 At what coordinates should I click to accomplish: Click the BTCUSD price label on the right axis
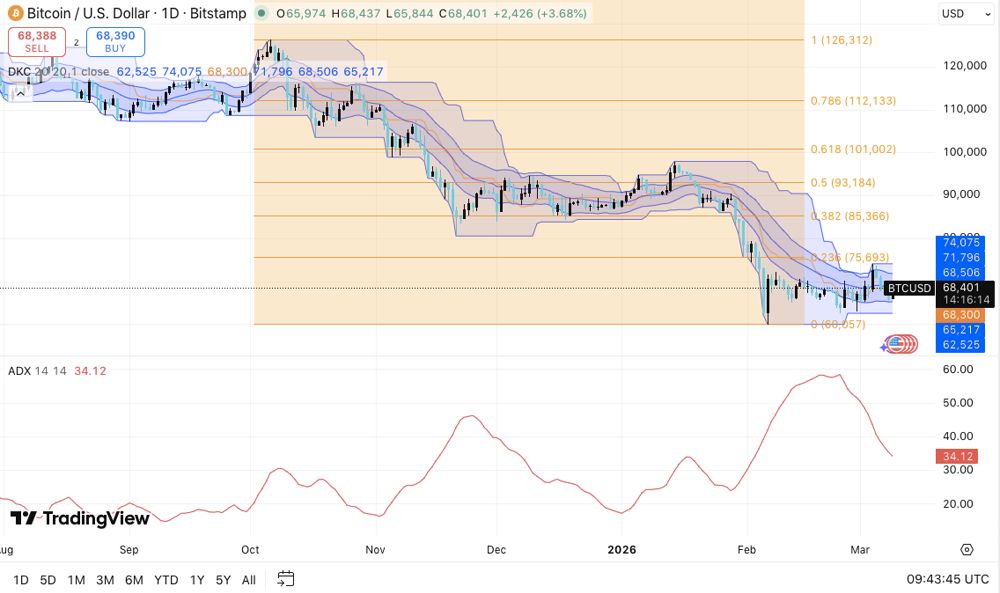pyautogui.click(x=909, y=287)
